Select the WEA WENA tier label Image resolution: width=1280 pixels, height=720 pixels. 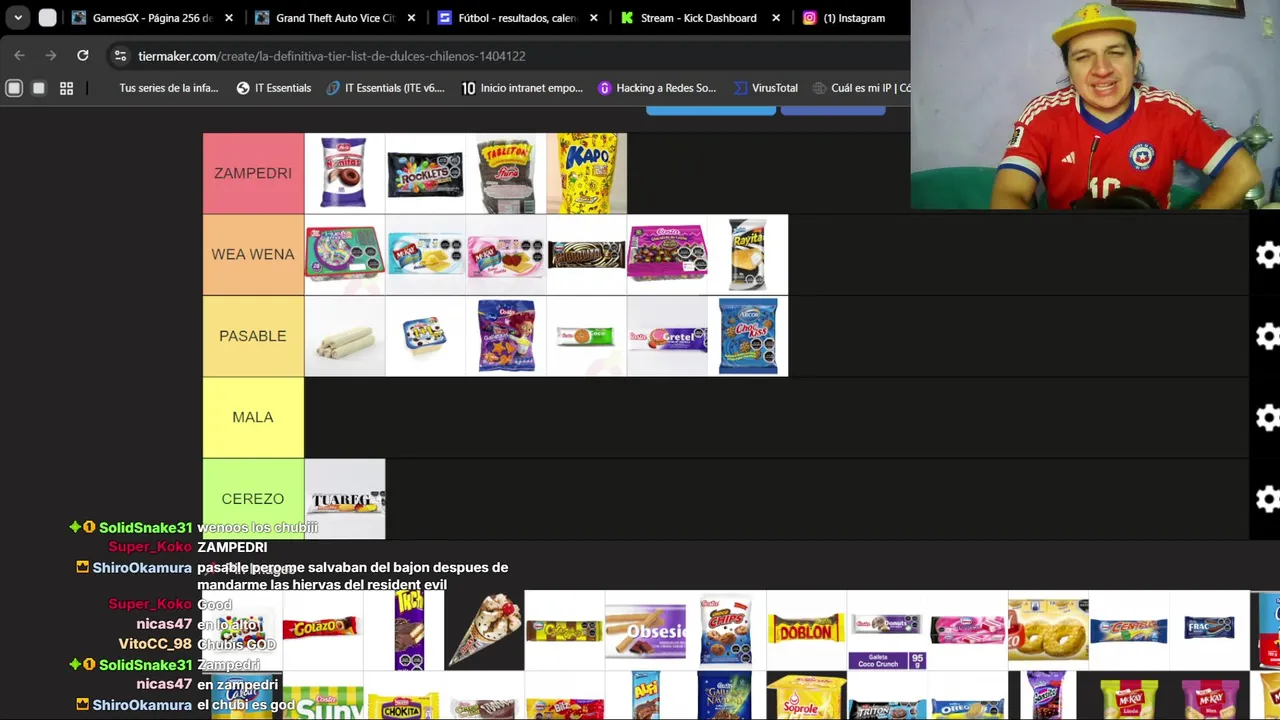(x=253, y=254)
